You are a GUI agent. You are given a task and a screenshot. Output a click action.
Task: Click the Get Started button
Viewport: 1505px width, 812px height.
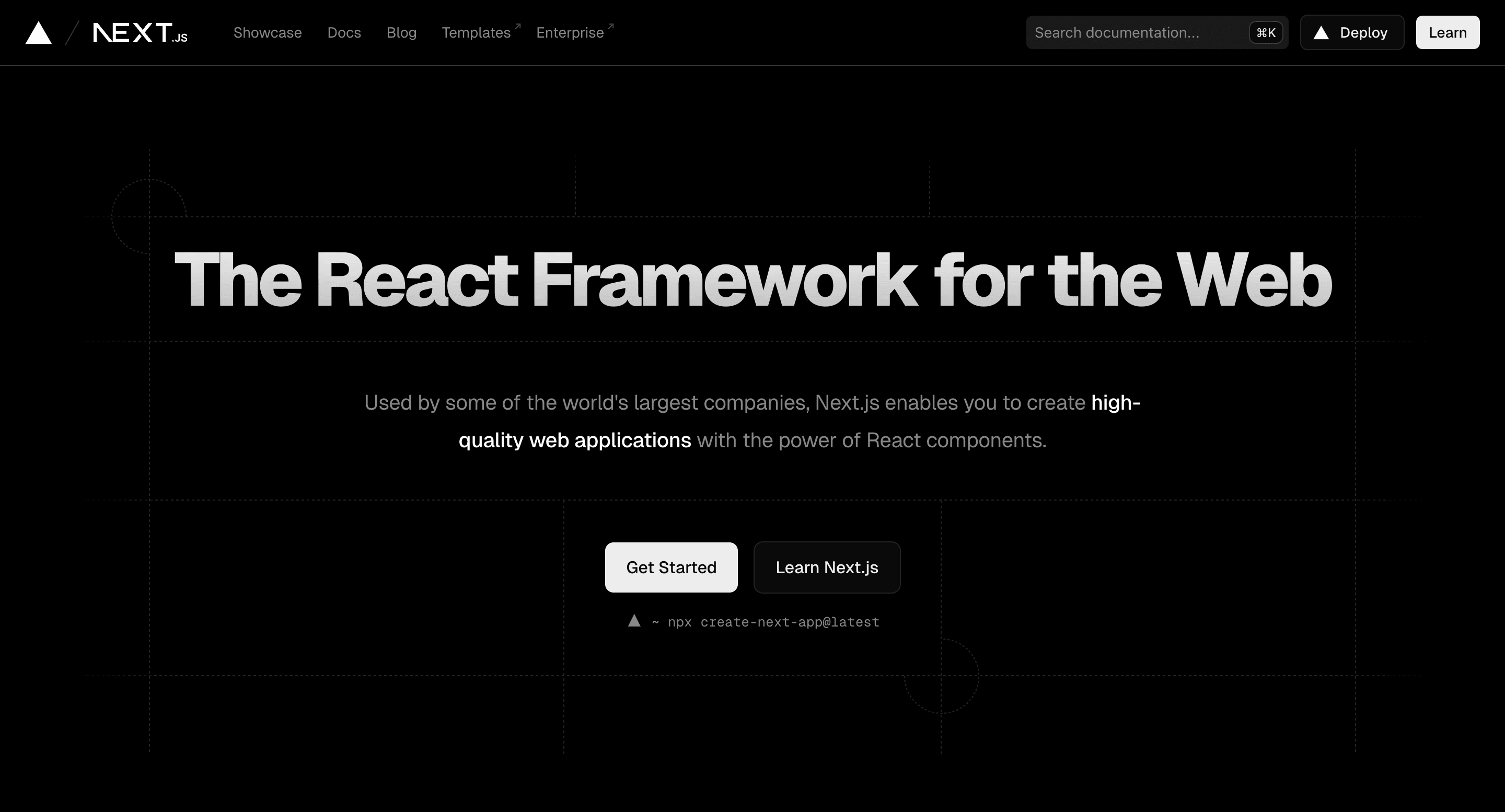pyautogui.click(x=671, y=567)
